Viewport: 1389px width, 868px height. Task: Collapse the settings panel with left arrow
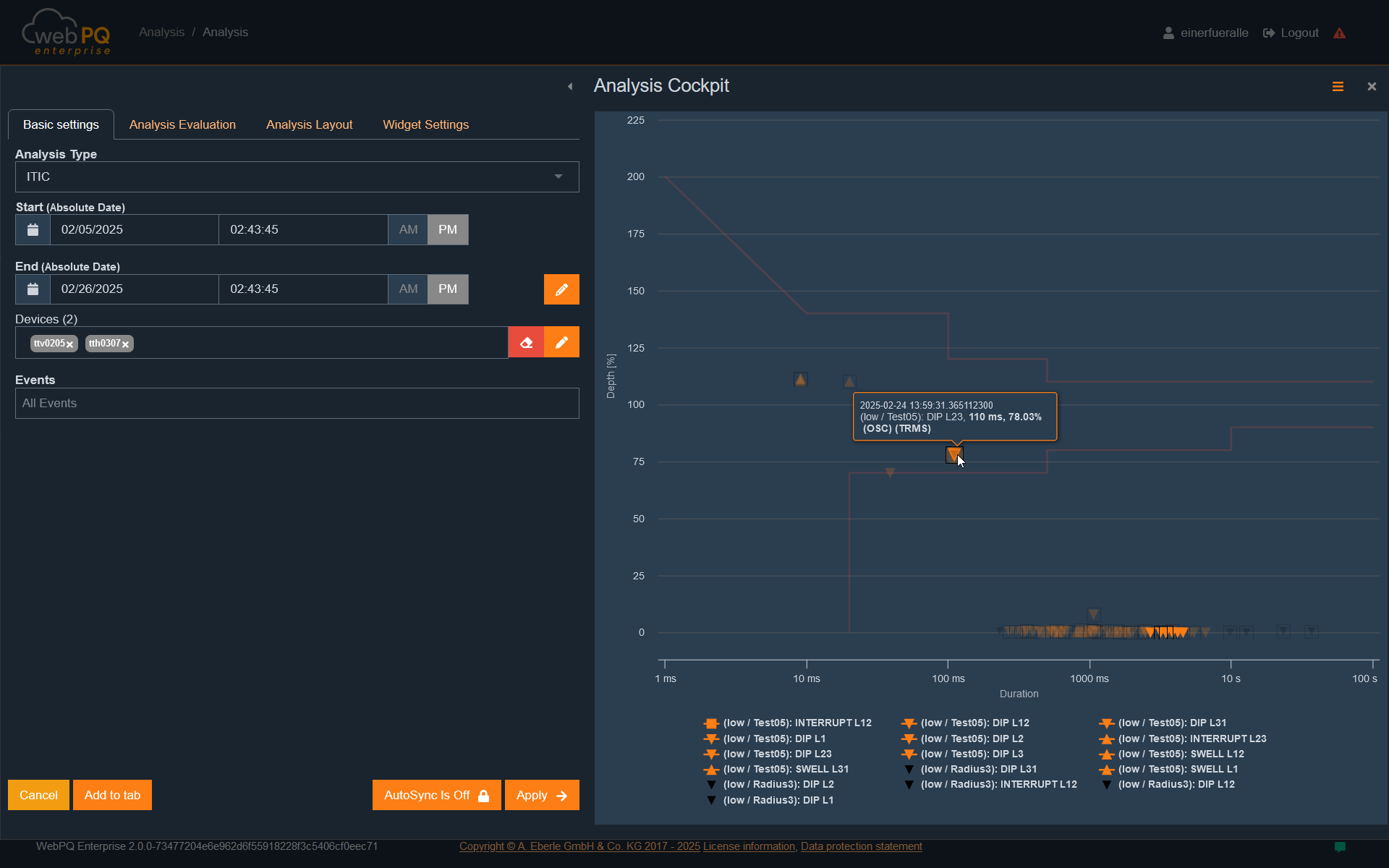pyautogui.click(x=570, y=87)
